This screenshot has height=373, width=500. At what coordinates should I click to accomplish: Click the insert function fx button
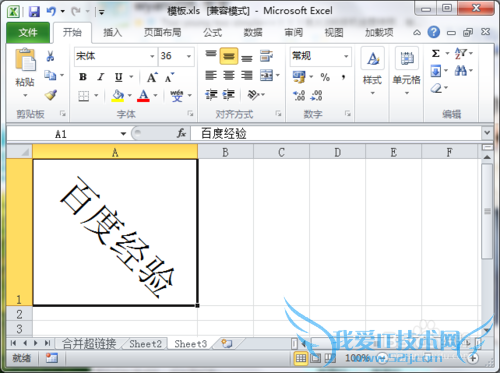tap(181, 134)
